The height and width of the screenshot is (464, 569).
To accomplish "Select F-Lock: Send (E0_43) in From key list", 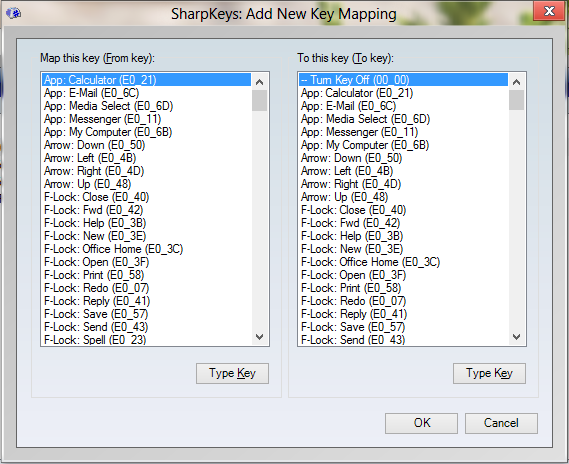I will point(147,327).
